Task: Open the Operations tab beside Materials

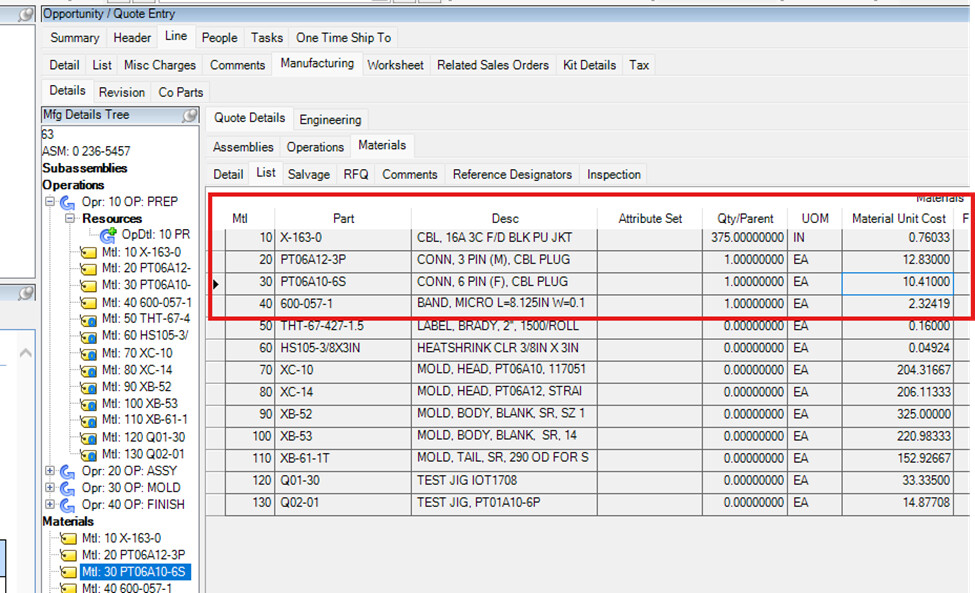Action: [315, 147]
